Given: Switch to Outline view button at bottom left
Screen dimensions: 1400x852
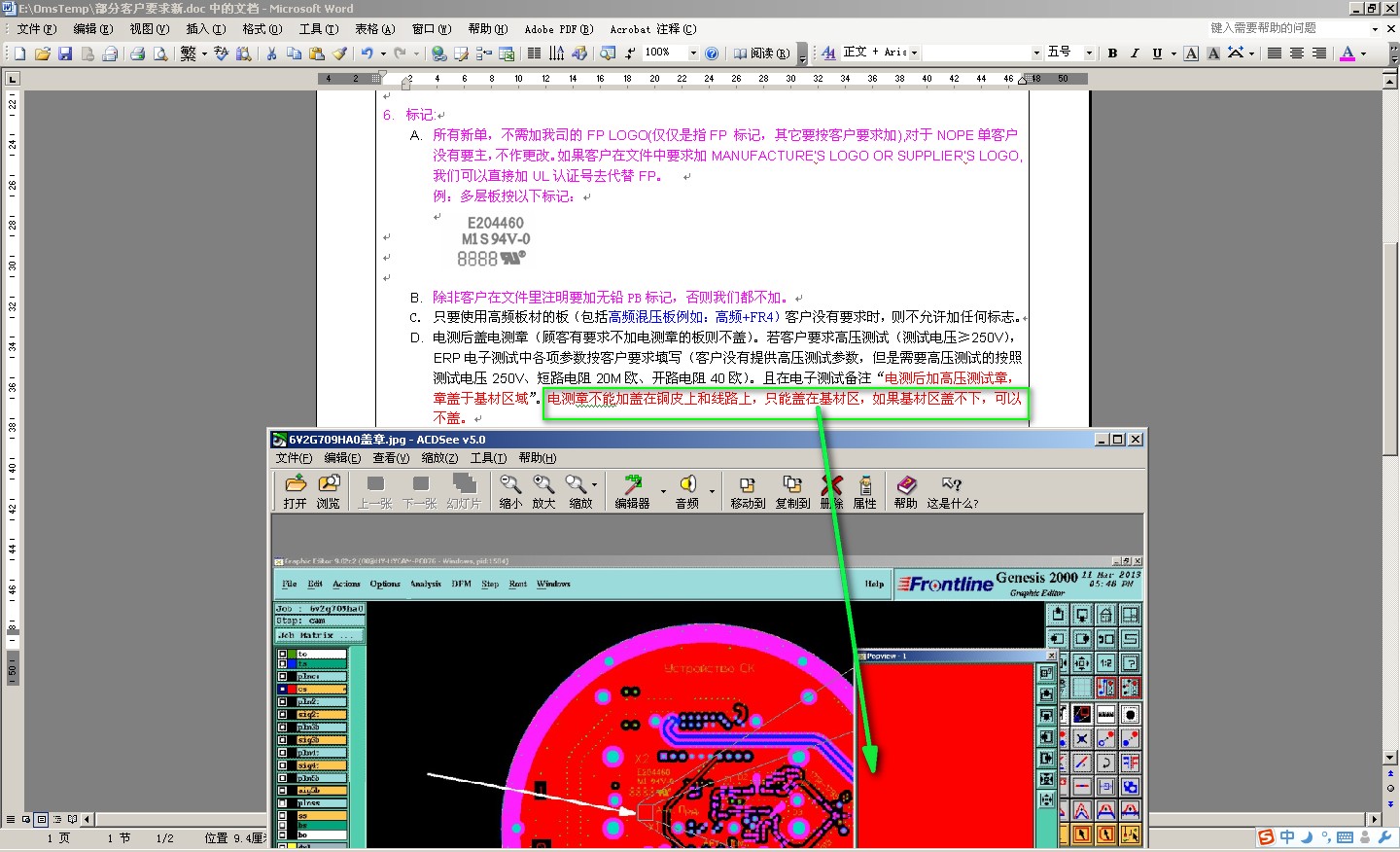Looking at the screenshot, I should (57, 820).
